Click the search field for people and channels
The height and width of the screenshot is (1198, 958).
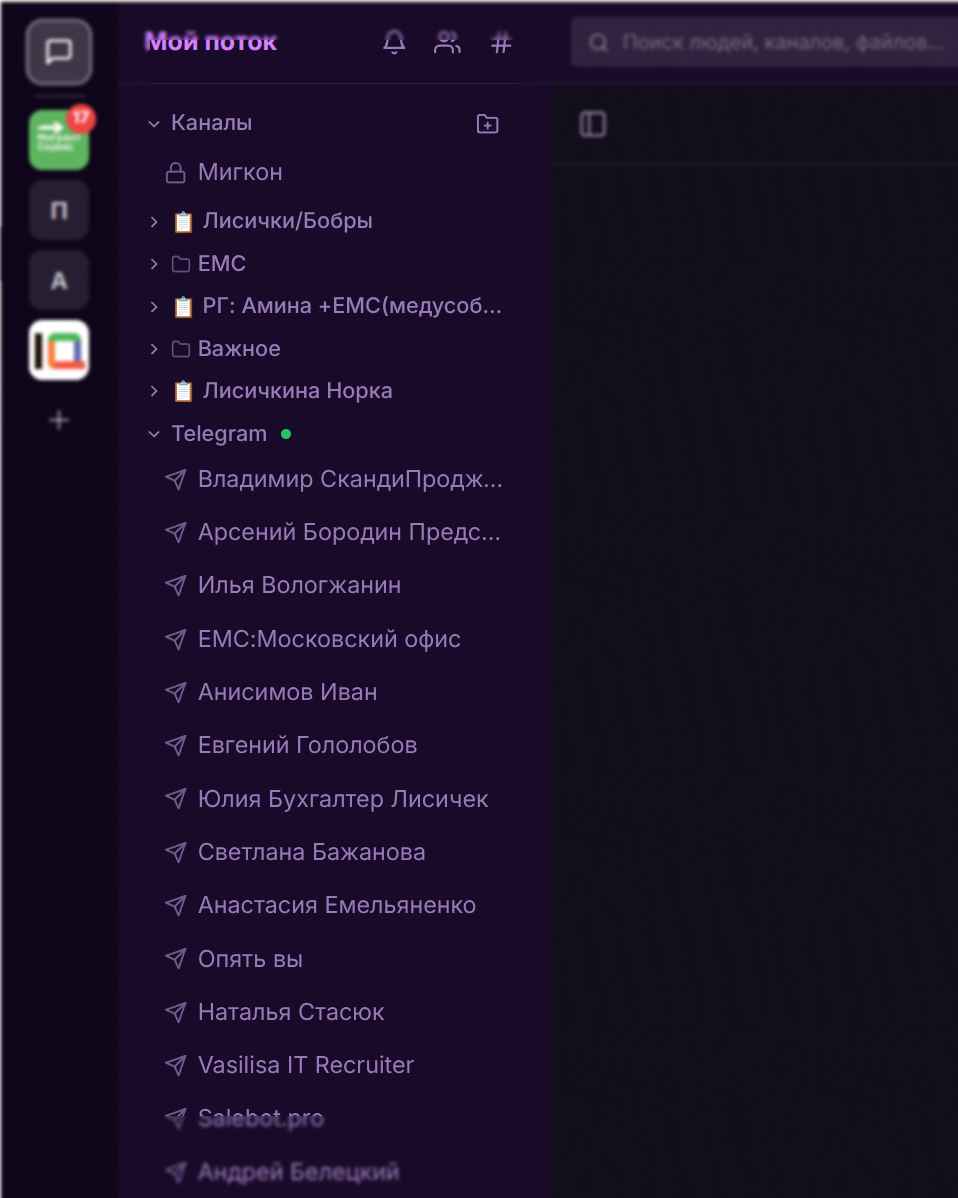coord(780,43)
